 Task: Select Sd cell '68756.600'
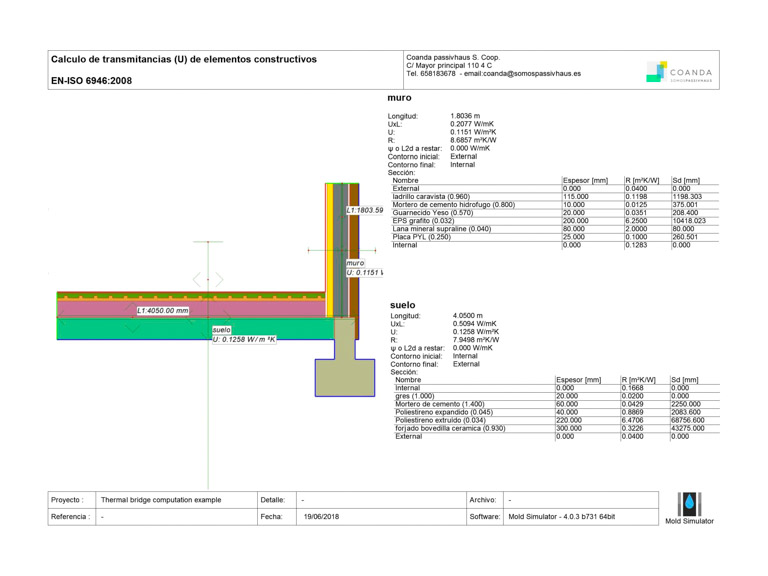688,420
